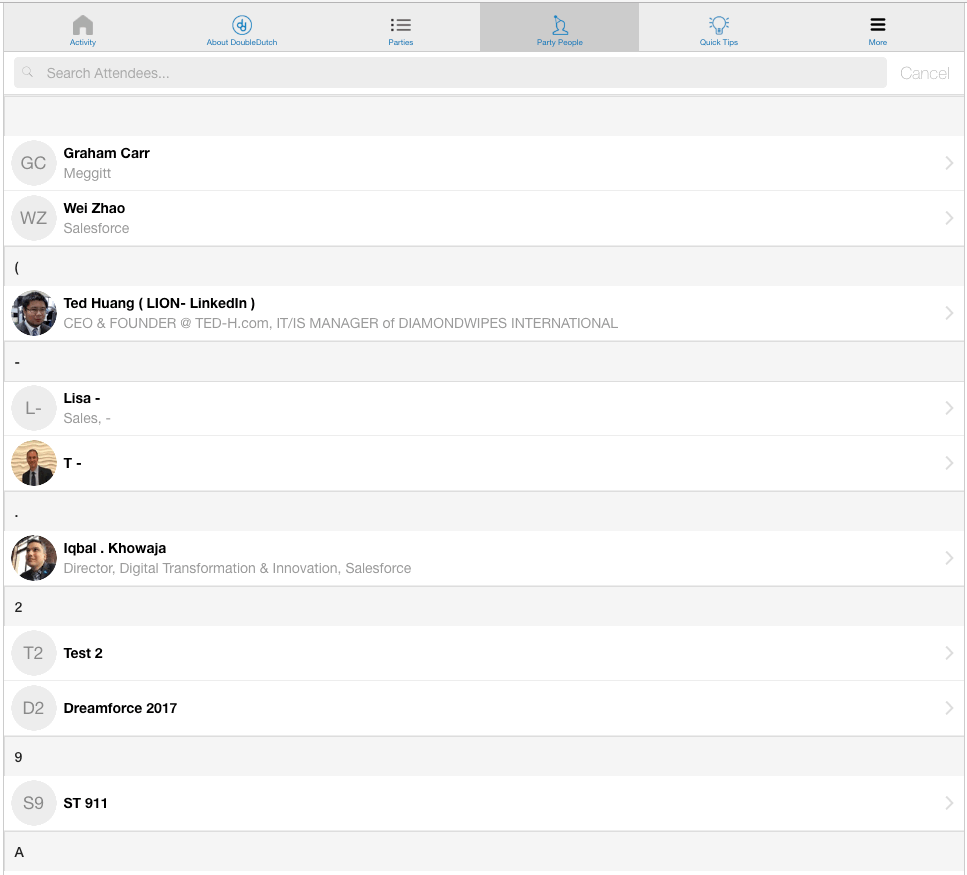Click the '2' section header
Viewport: 967px width, 875px height.
[x=484, y=607]
